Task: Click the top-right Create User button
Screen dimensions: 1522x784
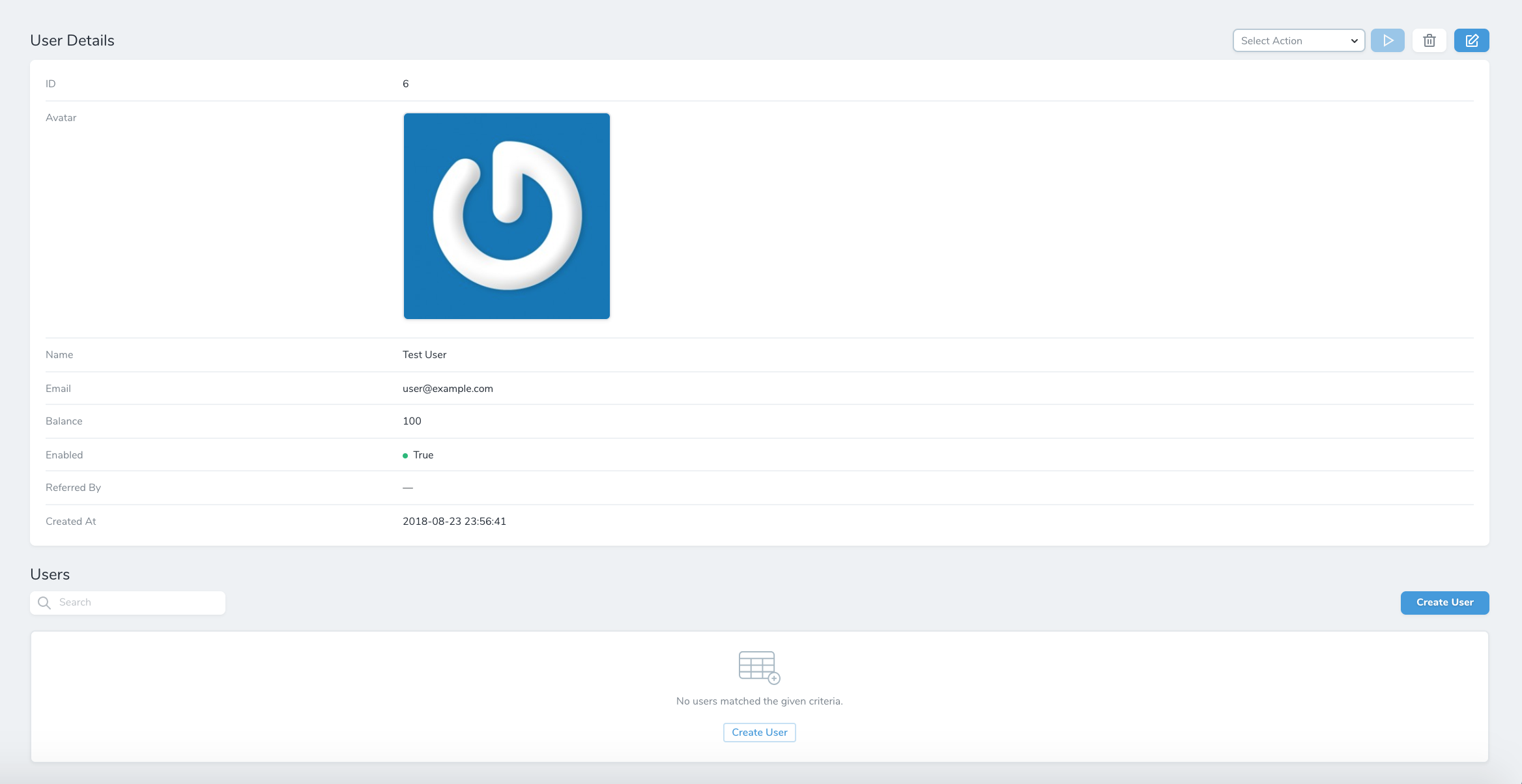Action: coord(1444,602)
